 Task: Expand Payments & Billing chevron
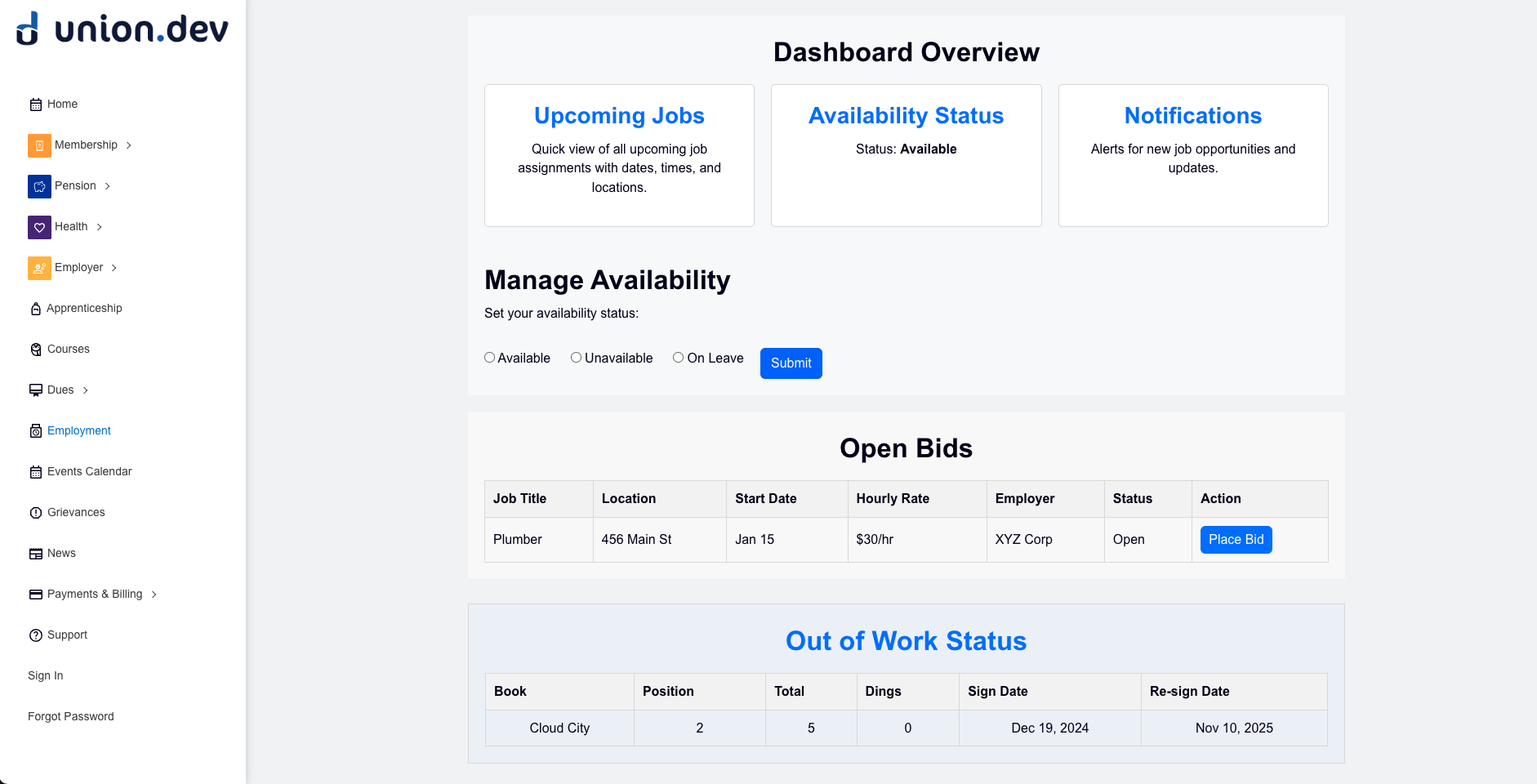tap(154, 595)
